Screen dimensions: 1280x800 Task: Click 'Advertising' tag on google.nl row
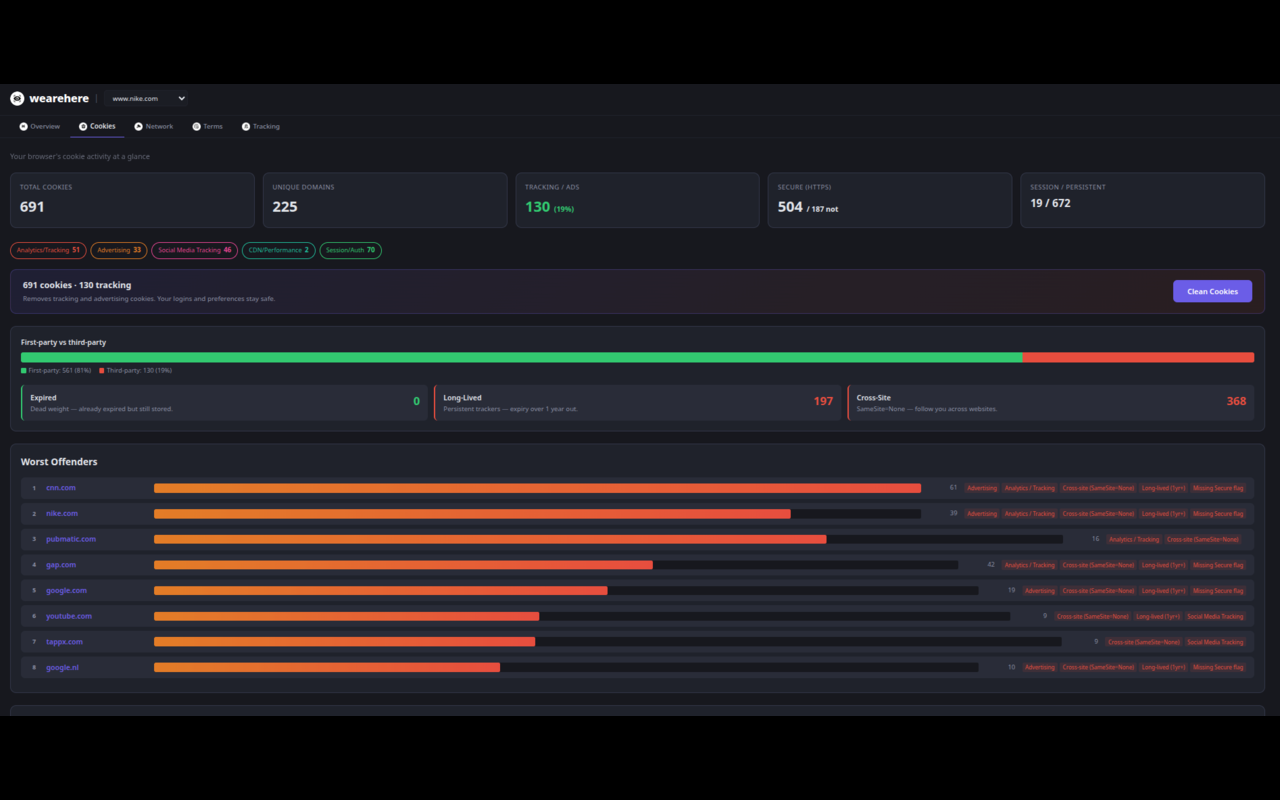(x=1040, y=667)
